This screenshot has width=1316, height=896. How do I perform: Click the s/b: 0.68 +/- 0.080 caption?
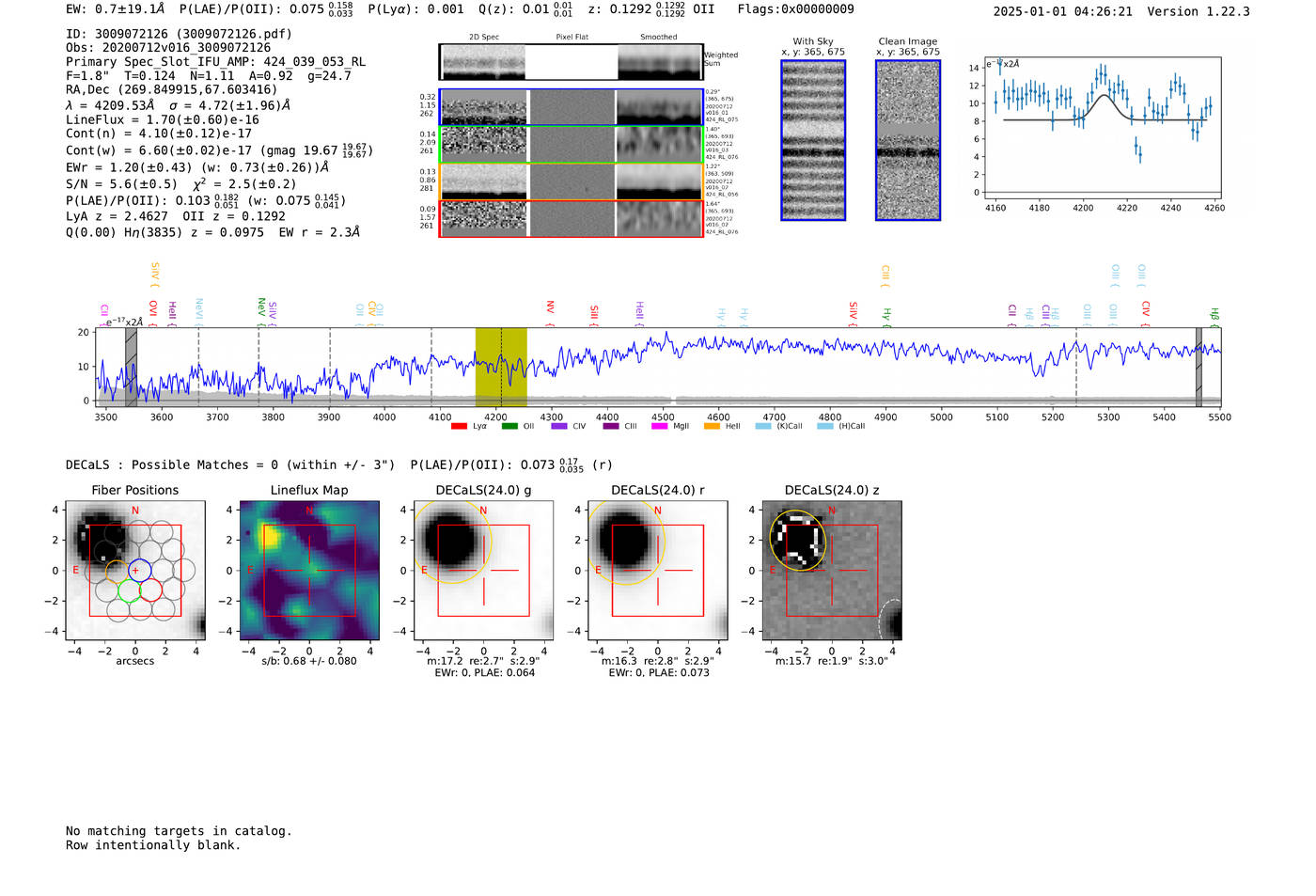pyautogui.click(x=309, y=661)
